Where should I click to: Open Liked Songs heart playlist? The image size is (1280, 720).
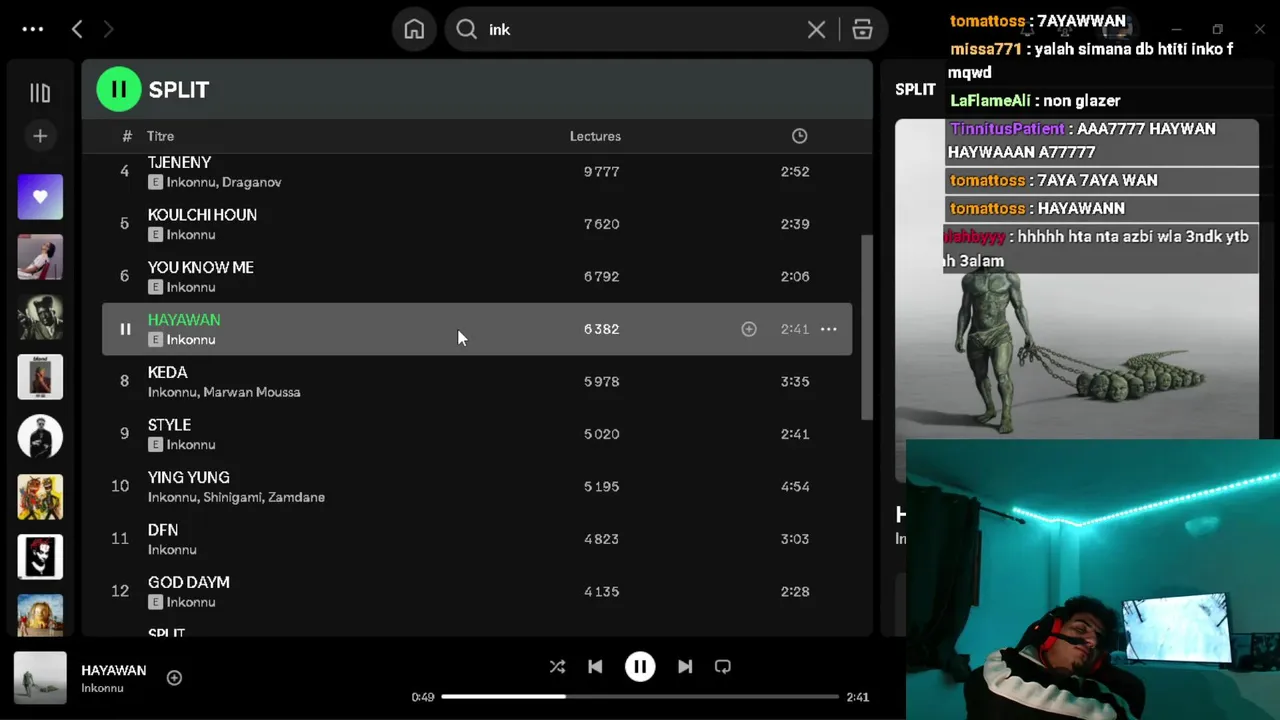[x=40, y=197]
